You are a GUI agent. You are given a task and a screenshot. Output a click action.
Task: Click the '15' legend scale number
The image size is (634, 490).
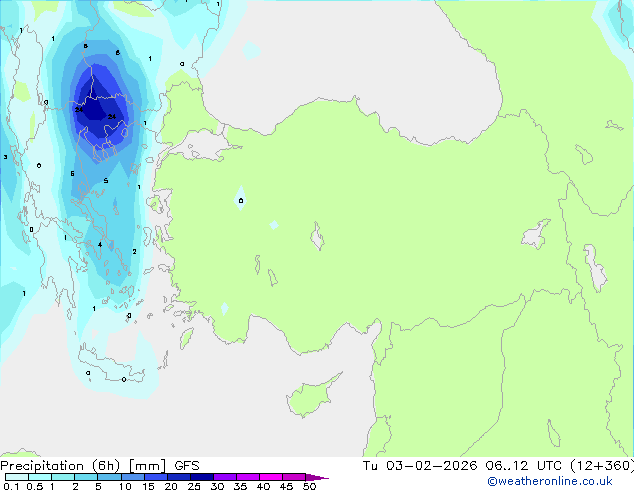point(148,486)
